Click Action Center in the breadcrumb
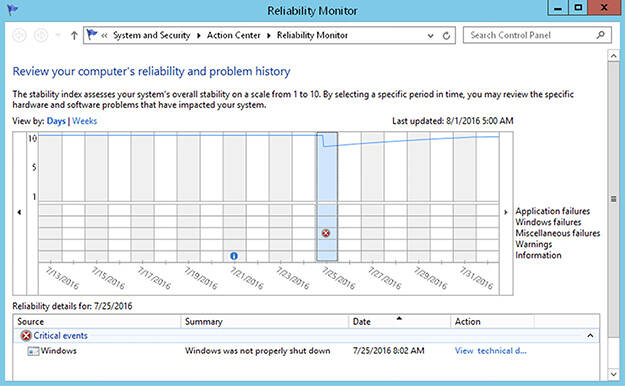The height and width of the screenshot is (386, 625). [x=234, y=35]
